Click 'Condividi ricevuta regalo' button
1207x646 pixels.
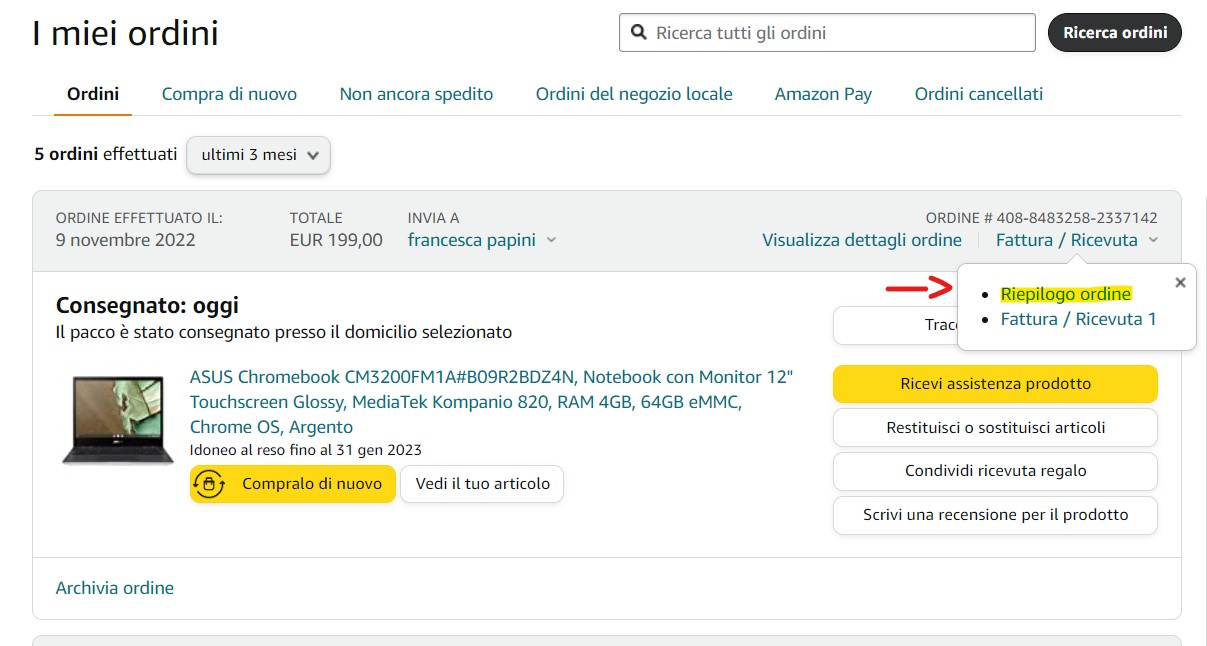995,472
